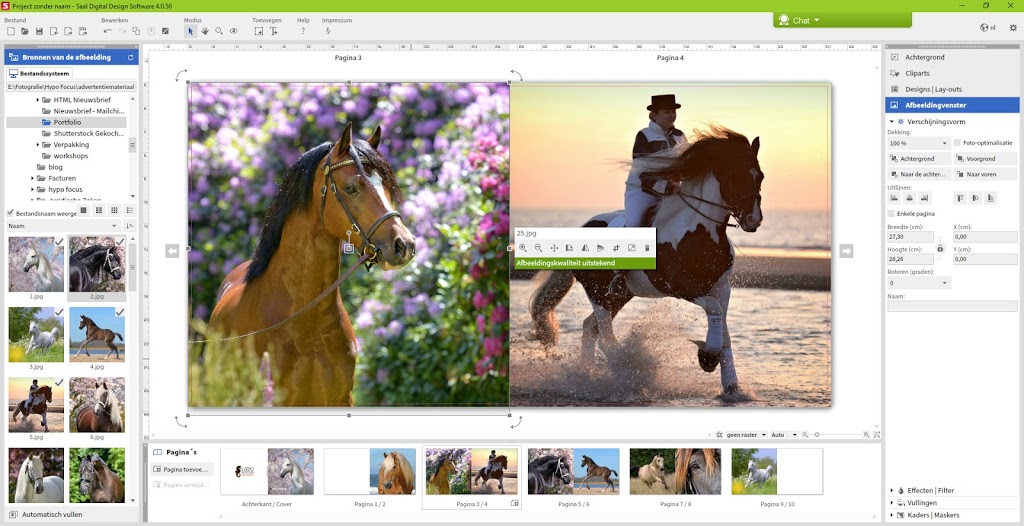Image resolution: width=1024 pixels, height=526 pixels.
Task: Click the undo arrow in Bewerken toolbar
Action: pyautogui.click(x=108, y=31)
